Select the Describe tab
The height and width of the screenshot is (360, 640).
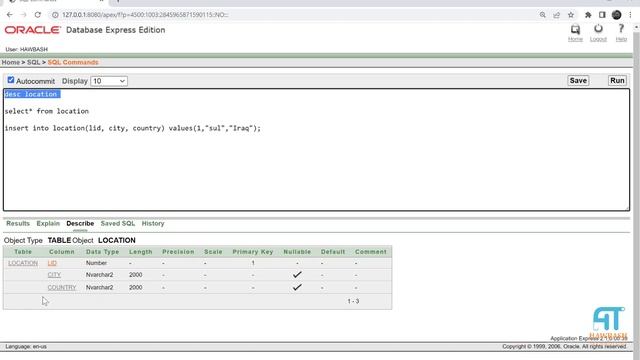click(80, 223)
